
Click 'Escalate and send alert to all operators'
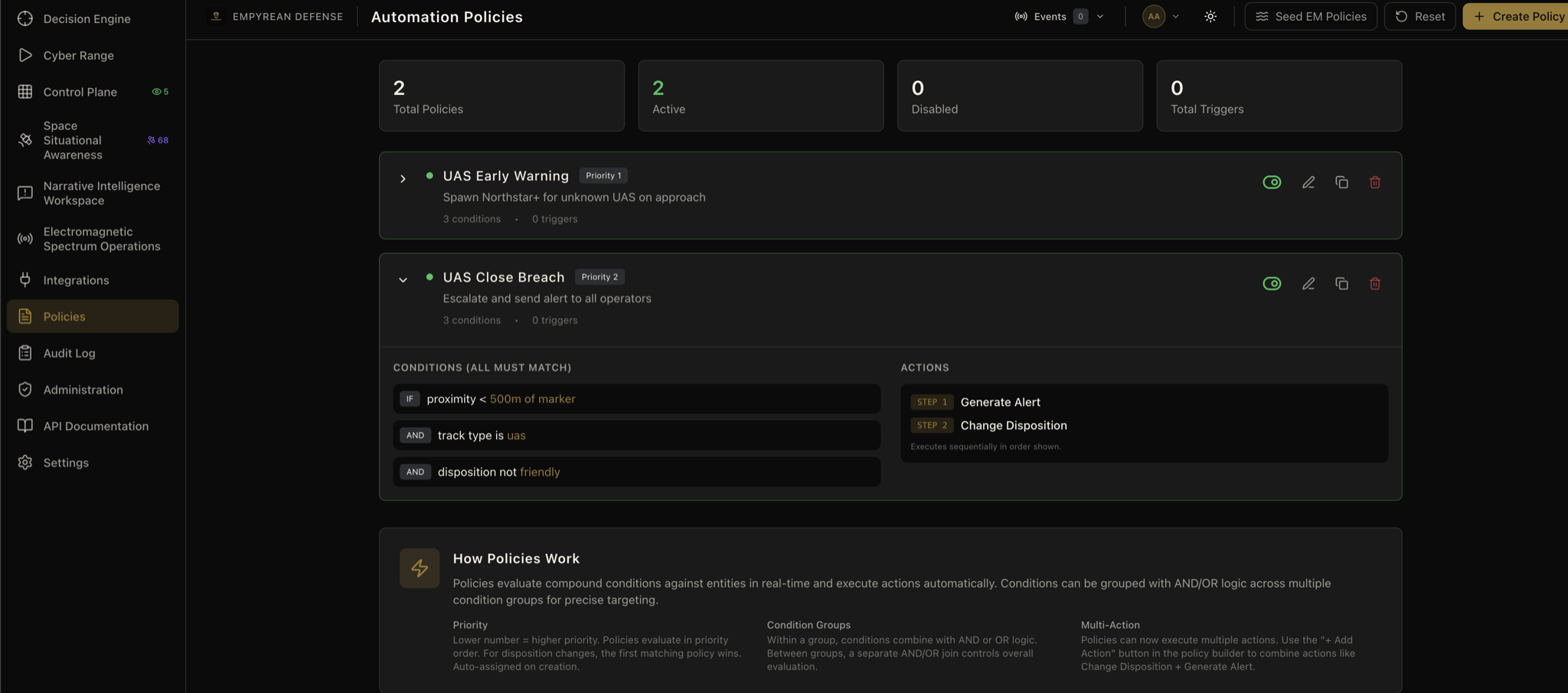[547, 298]
